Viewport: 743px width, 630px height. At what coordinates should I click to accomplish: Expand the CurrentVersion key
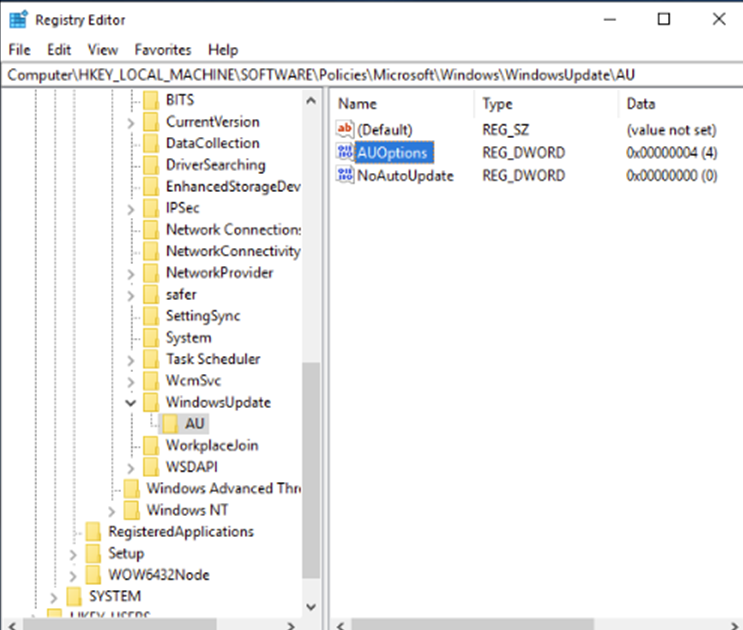click(131, 123)
